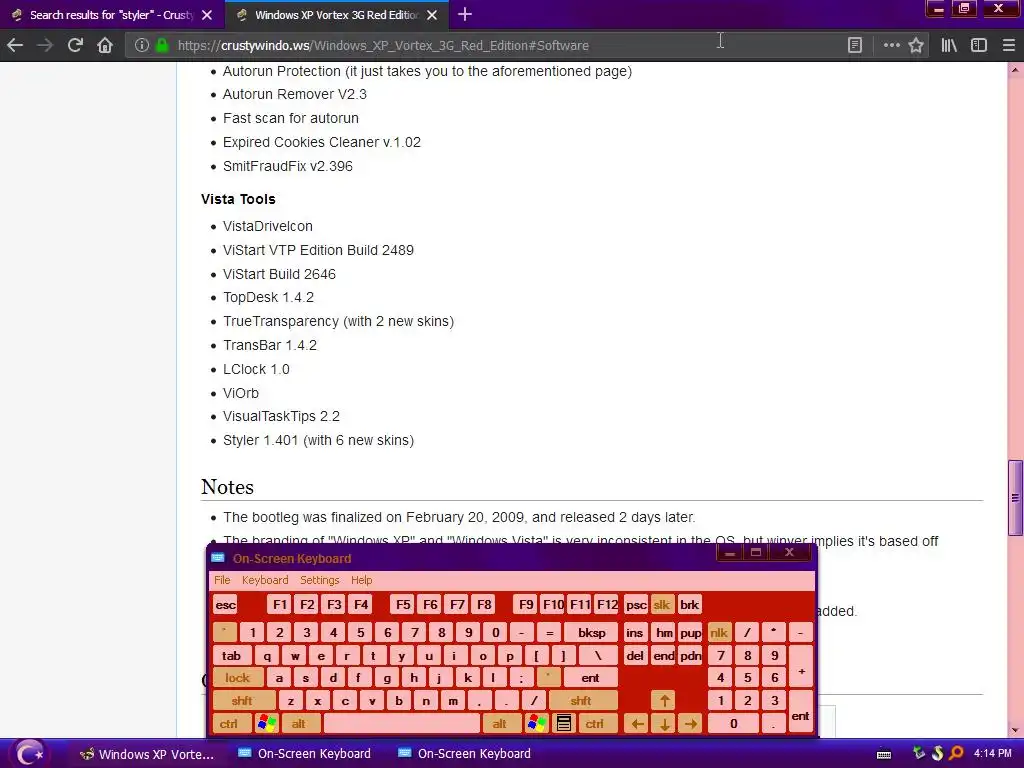
Task: Switch to the 'Search results for styler' tab
Action: (x=112, y=14)
